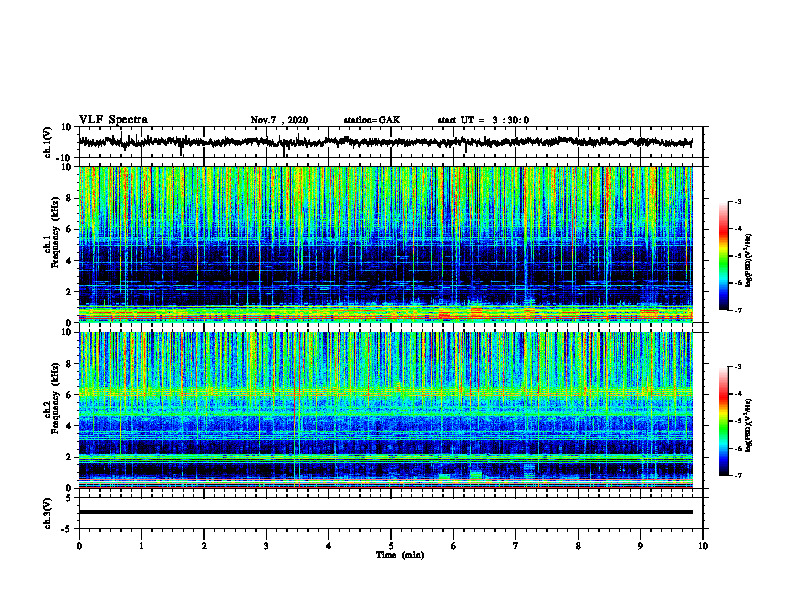Viewport: 792px width, 612px height.
Task: Click the time axis tick label '10'
Action: click(703, 546)
